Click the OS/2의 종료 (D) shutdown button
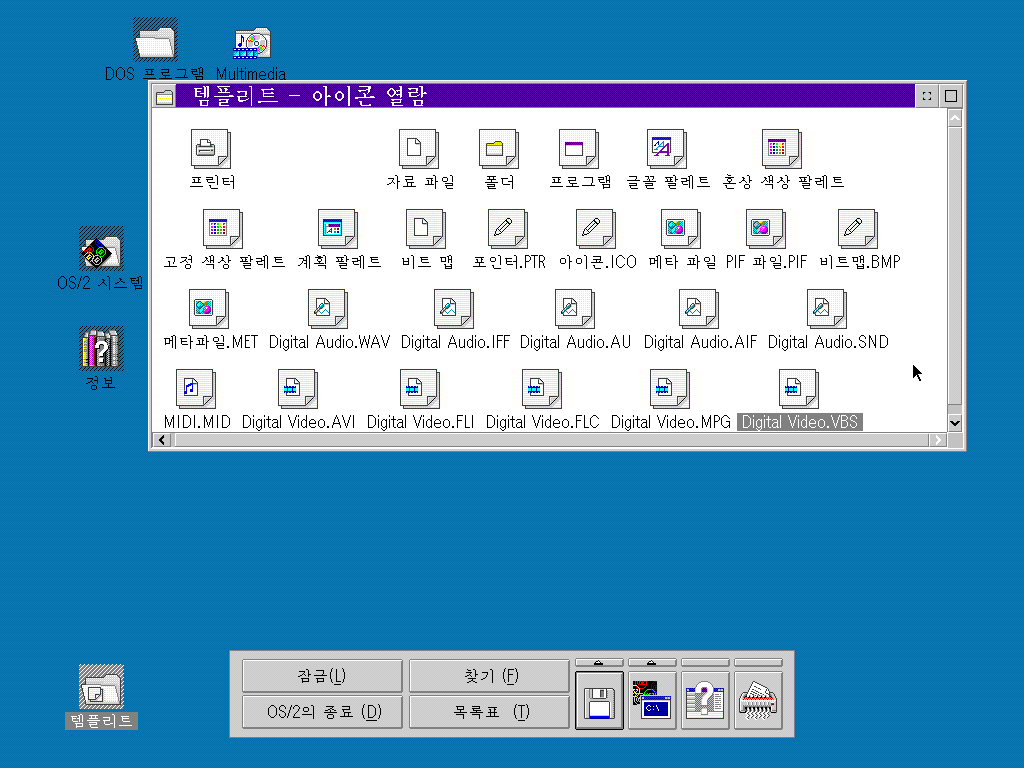The height and width of the screenshot is (768, 1024). (x=322, y=712)
